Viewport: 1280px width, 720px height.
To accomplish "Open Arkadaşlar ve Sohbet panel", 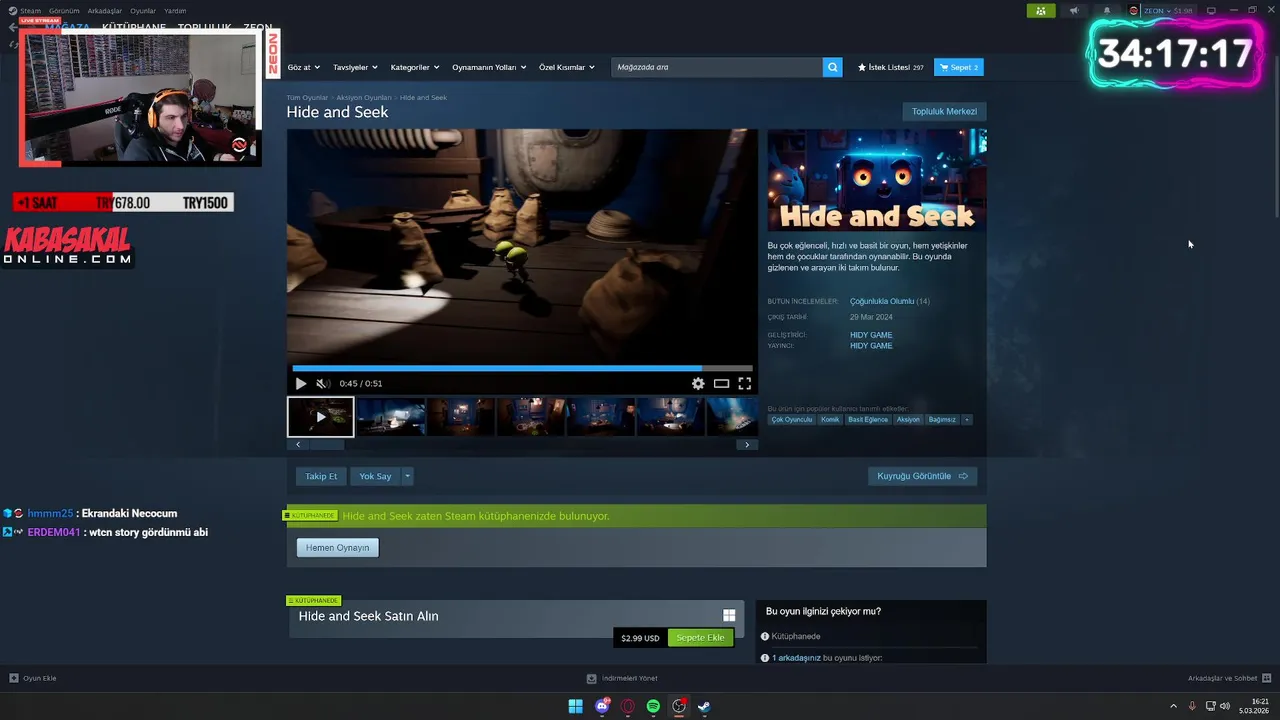I will coord(1229,678).
